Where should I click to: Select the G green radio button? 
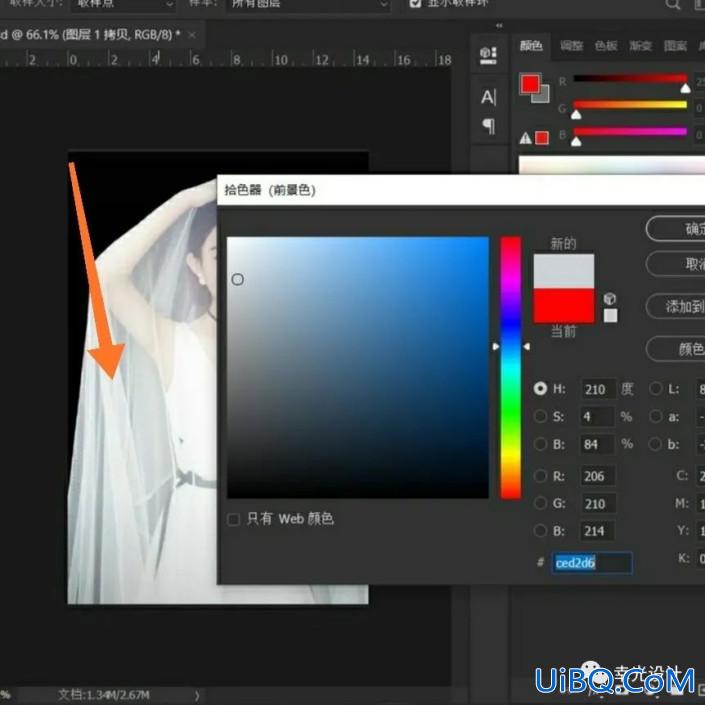(x=540, y=503)
